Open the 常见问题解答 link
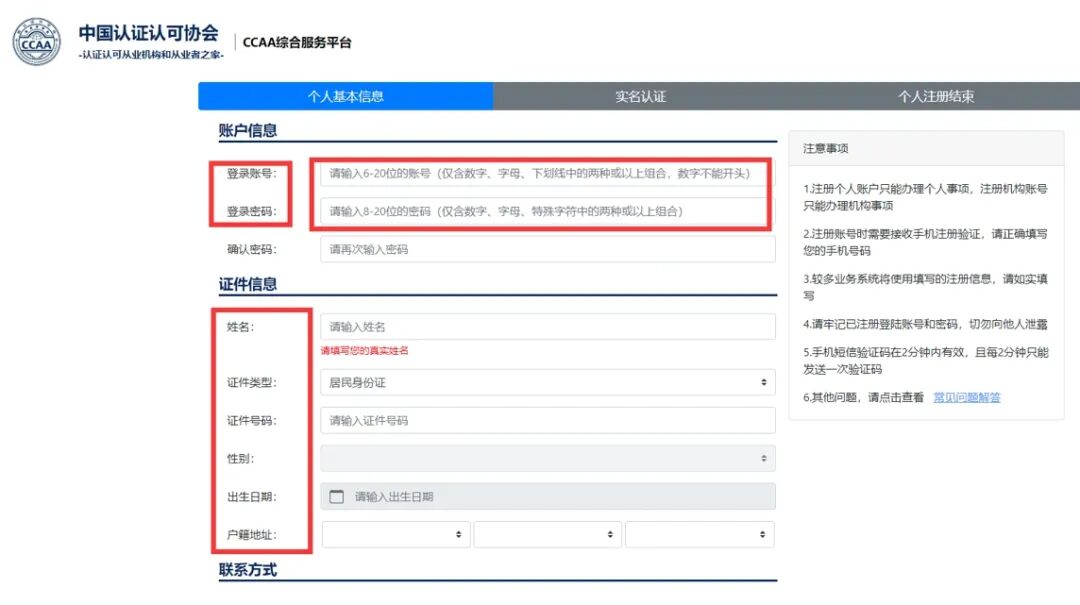This screenshot has height=605, width=1080. (966, 397)
